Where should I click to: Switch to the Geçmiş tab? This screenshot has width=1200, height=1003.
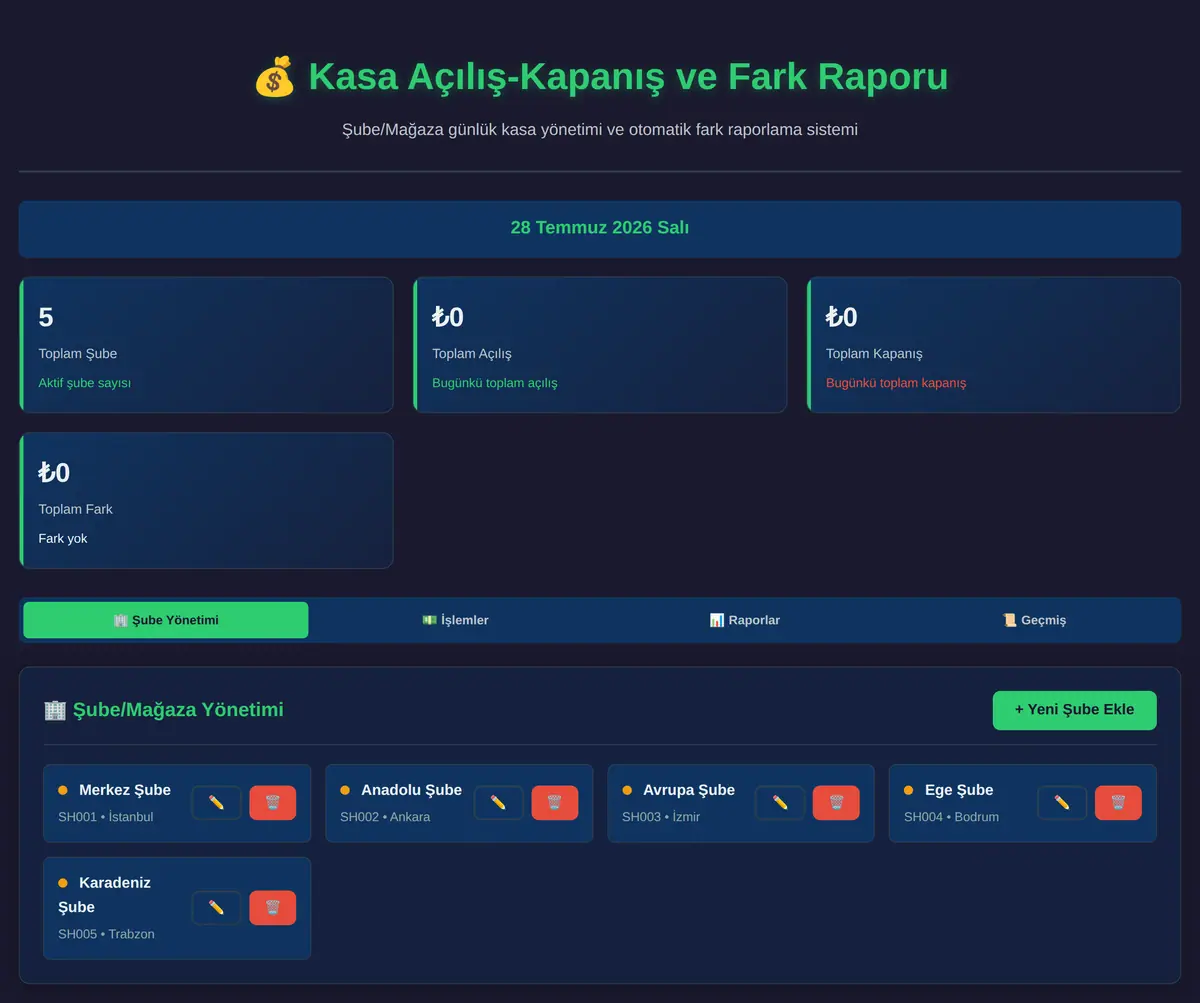coord(1034,620)
